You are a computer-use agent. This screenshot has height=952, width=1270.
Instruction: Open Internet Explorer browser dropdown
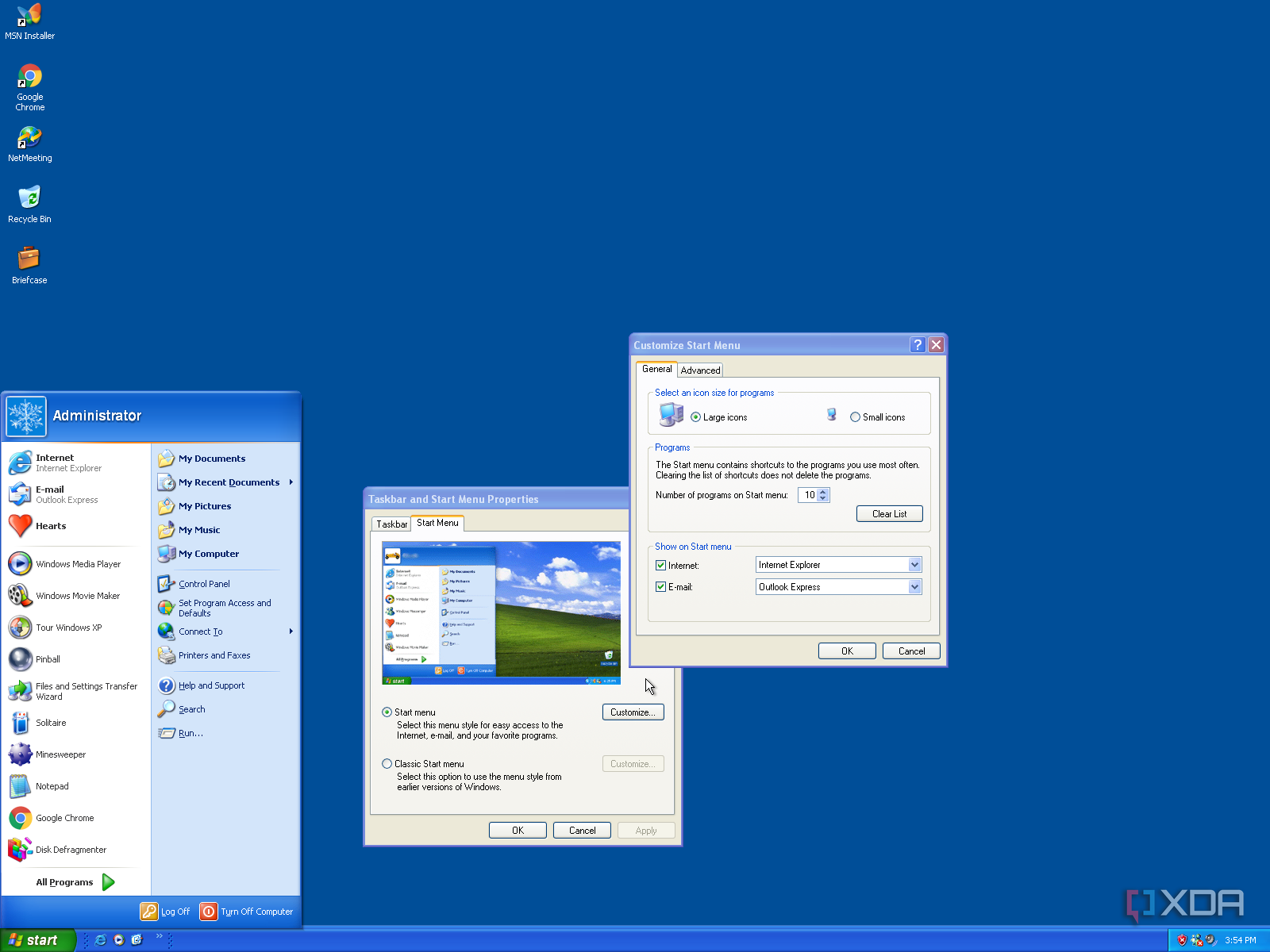point(914,565)
